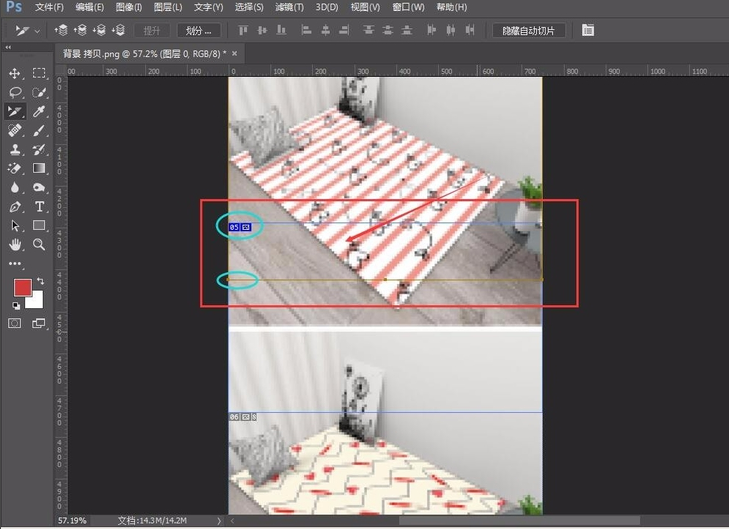Open the slice tool preset dropdown
729x529 pixels.
26,31
